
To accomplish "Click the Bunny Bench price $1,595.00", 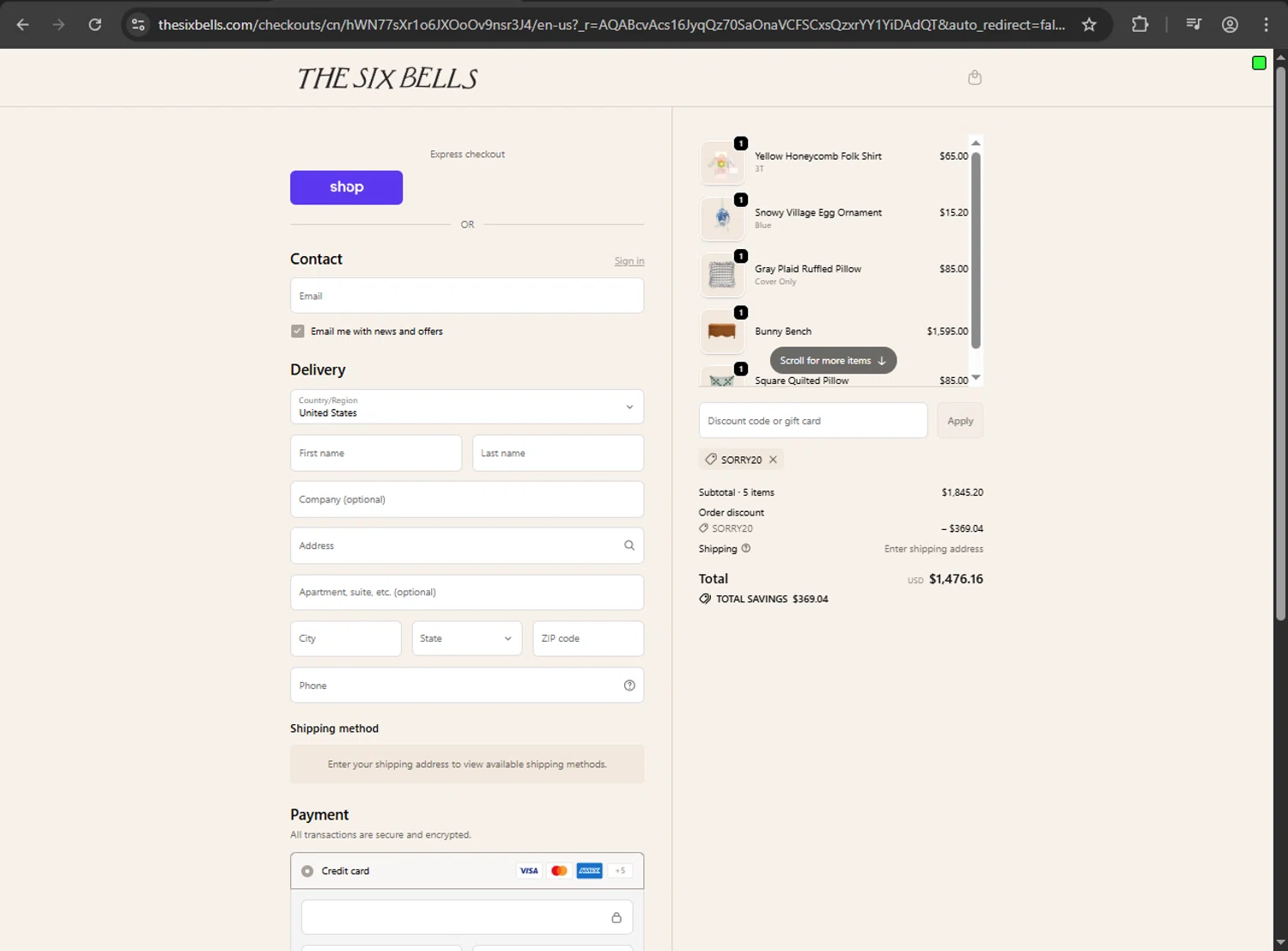I will [947, 332].
